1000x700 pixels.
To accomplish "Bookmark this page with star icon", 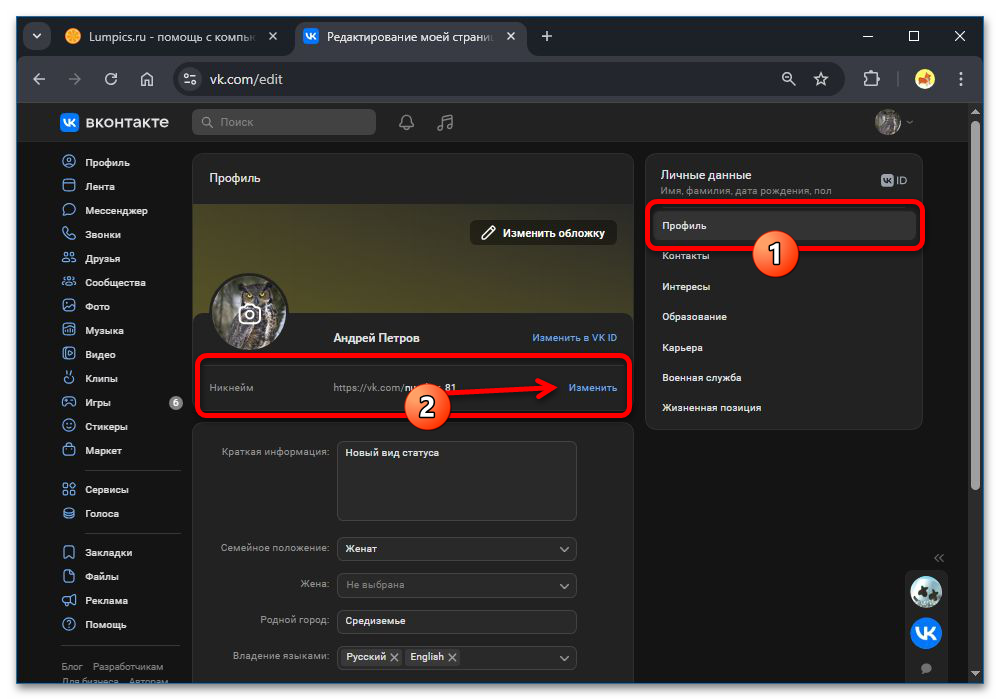I will pyautogui.click(x=821, y=79).
